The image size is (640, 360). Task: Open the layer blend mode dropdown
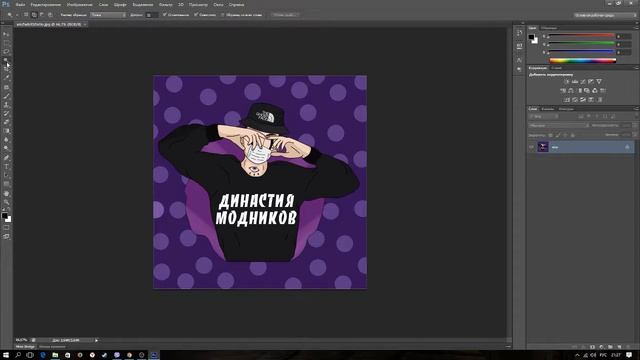tap(558, 126)
